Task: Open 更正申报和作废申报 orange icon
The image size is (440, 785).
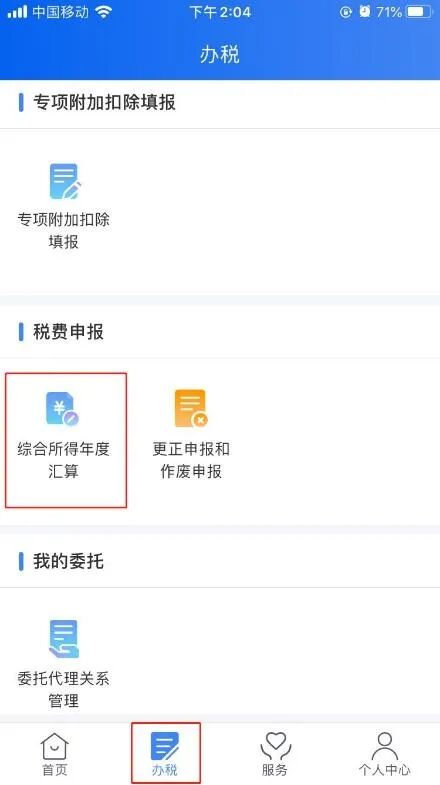Action: click(x=191, y=409)
